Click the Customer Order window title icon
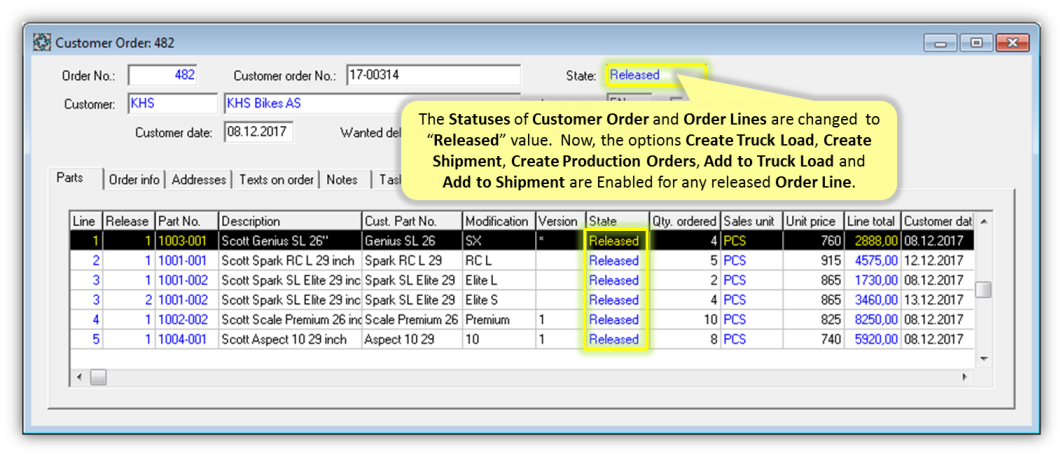 (x=42, y=43)
